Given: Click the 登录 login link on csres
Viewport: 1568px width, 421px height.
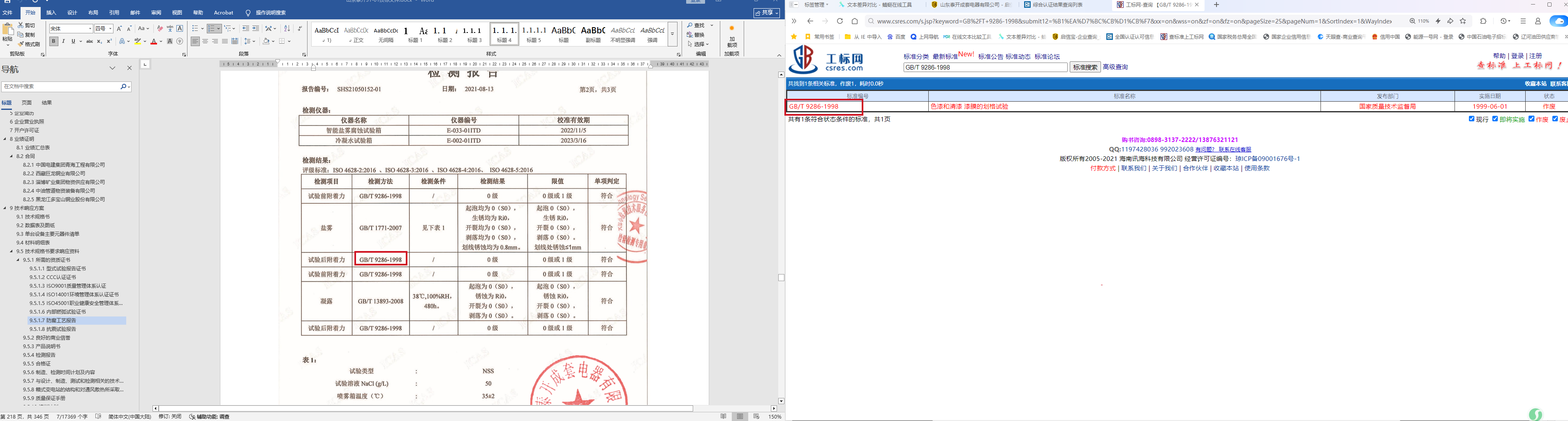Looking at the screenshot, I should point(1517,56).
